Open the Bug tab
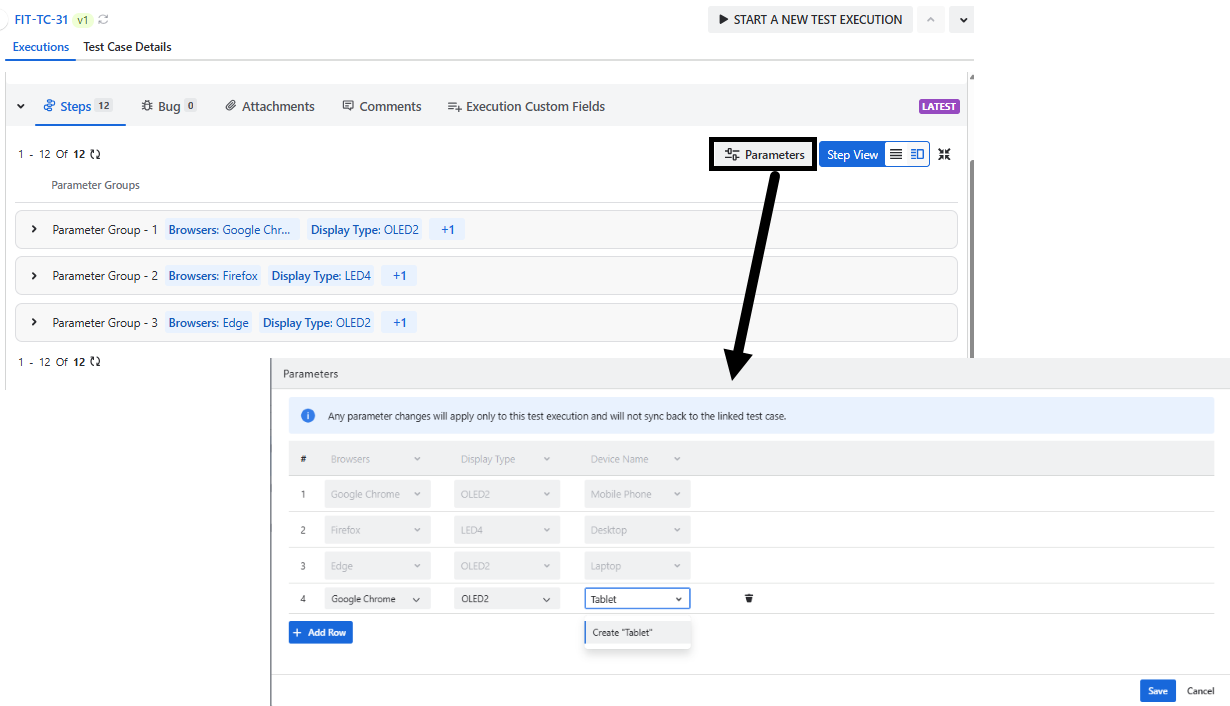 point(167,106)
